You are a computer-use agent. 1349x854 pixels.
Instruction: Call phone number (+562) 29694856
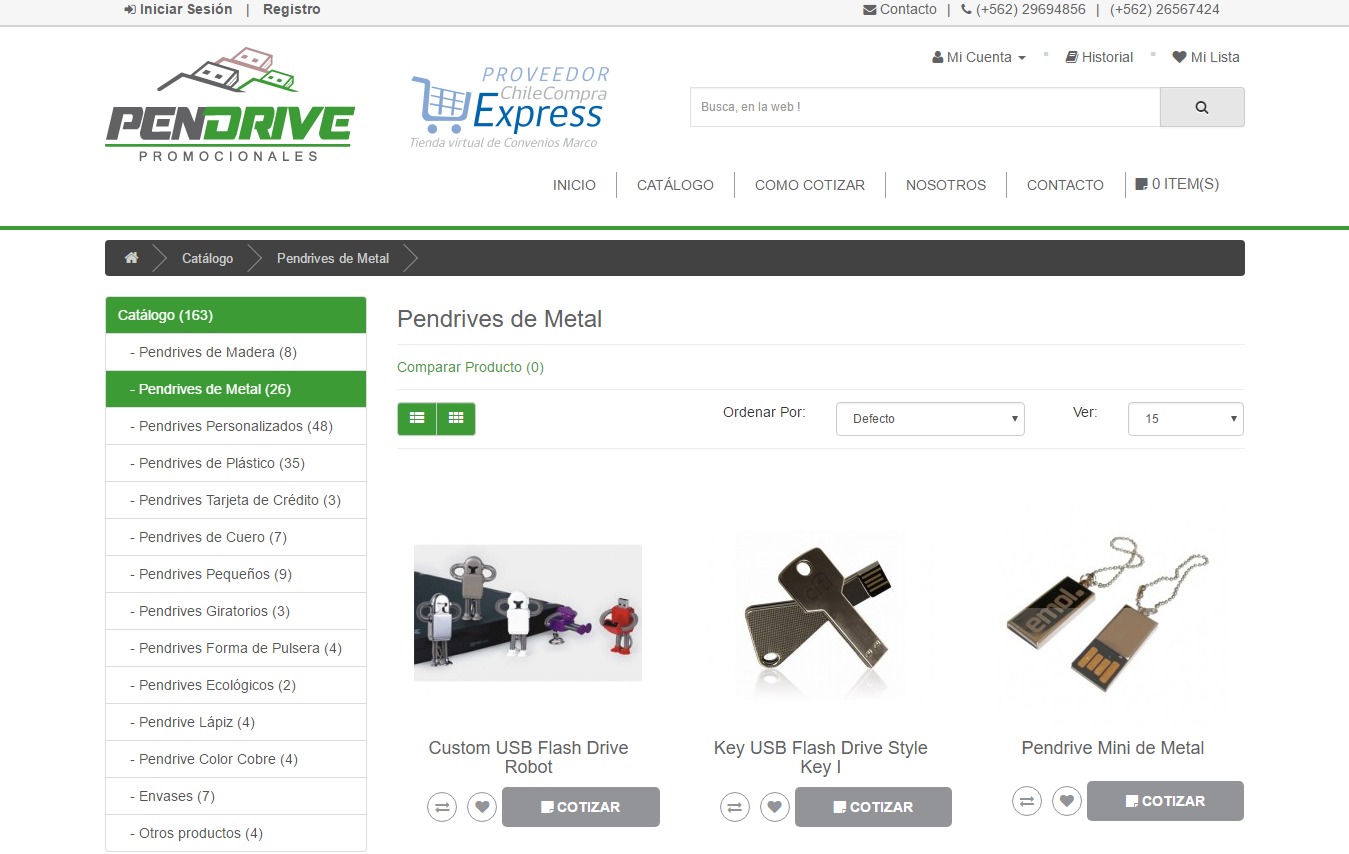(x=1023, y=9)
